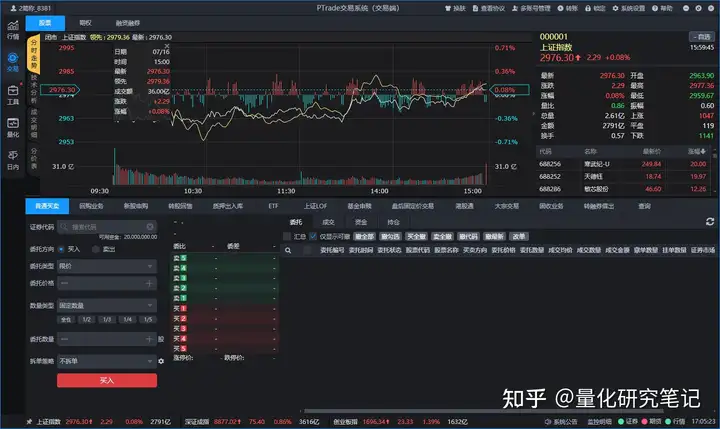The width and height of the screenshot is (720, 429).
Task: Open the 行情 market quotes sidebar icon
Action: pyautogui.click(x=13, y=30)
